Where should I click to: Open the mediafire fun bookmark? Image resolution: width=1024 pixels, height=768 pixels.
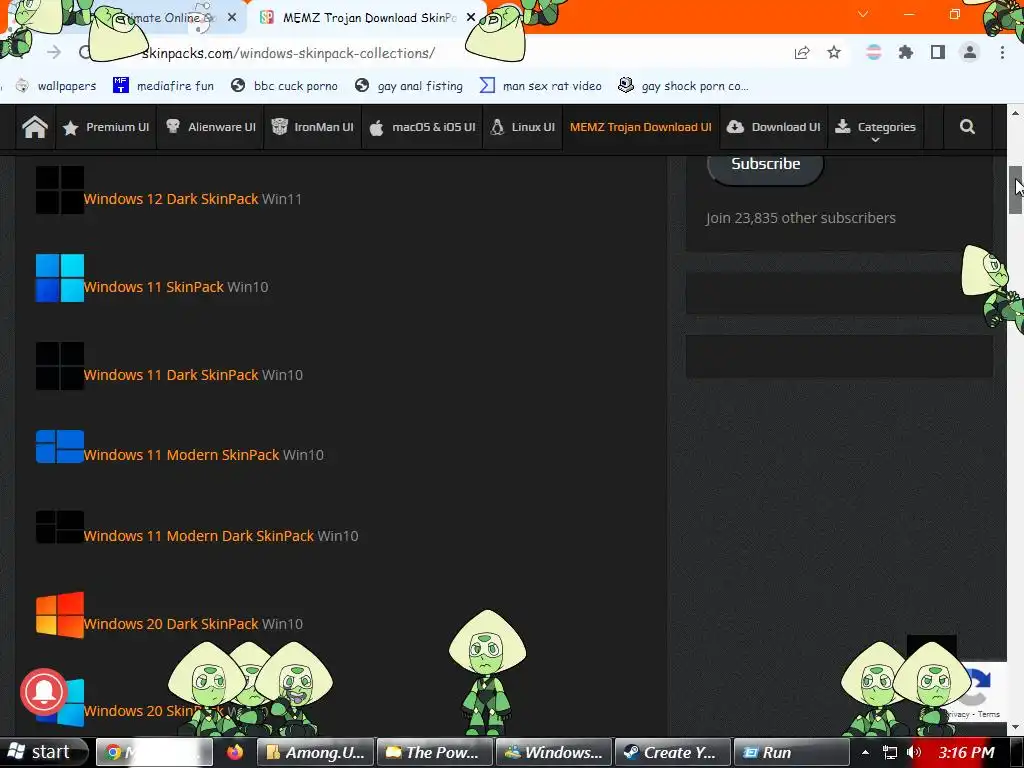(x=163, y=86)
